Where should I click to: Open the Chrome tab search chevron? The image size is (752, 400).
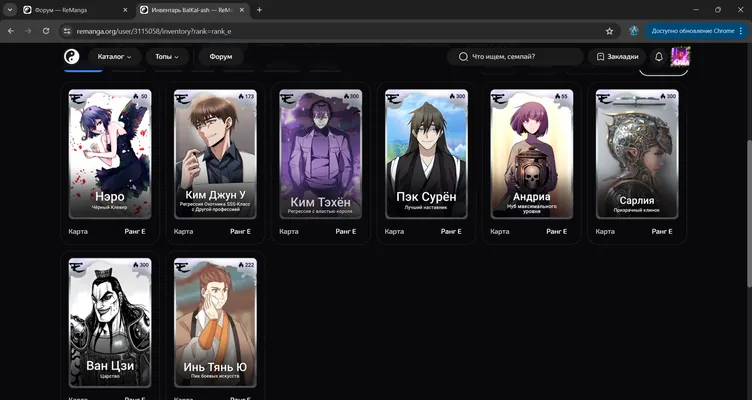pyautogui.click(x=10, y=10)
